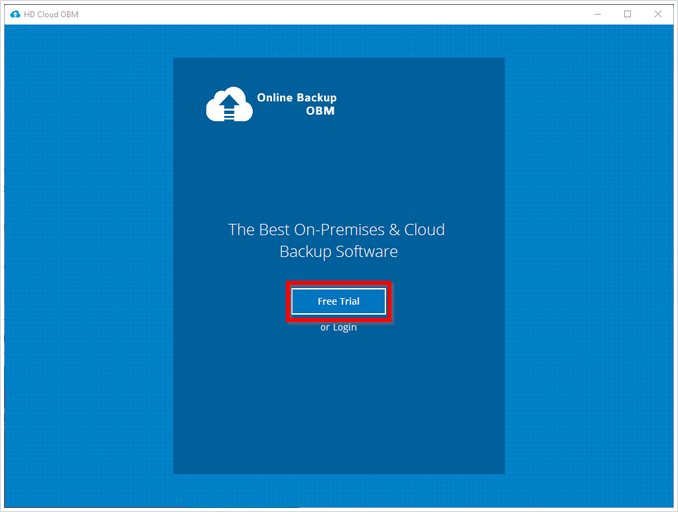This screenshot has width=678, height=512.
Task: Click the "HD Cloud OBM" window title text
Action: pyautogui.click(x=51, y=14)
